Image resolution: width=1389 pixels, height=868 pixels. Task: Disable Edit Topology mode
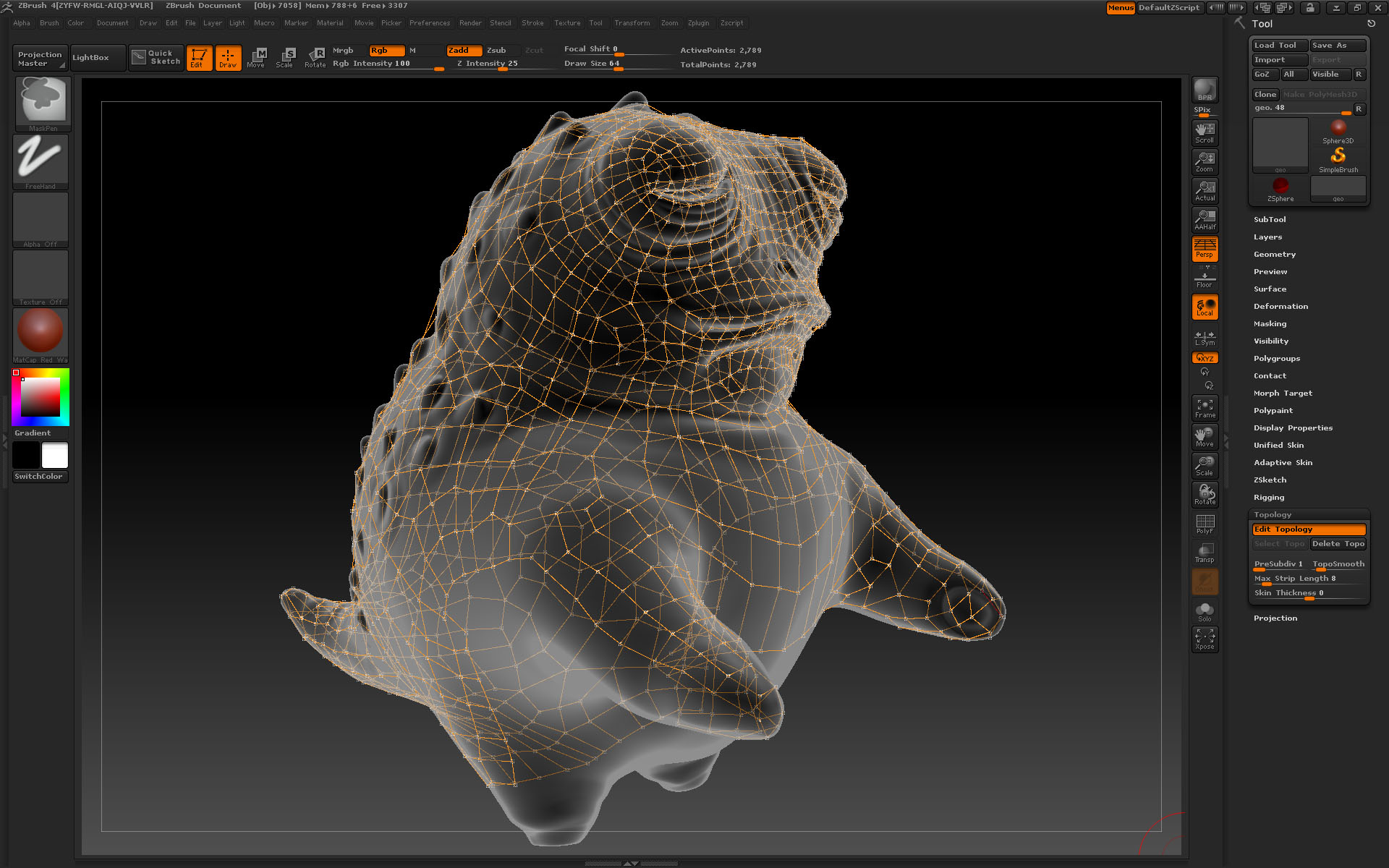click(1308, 529)
